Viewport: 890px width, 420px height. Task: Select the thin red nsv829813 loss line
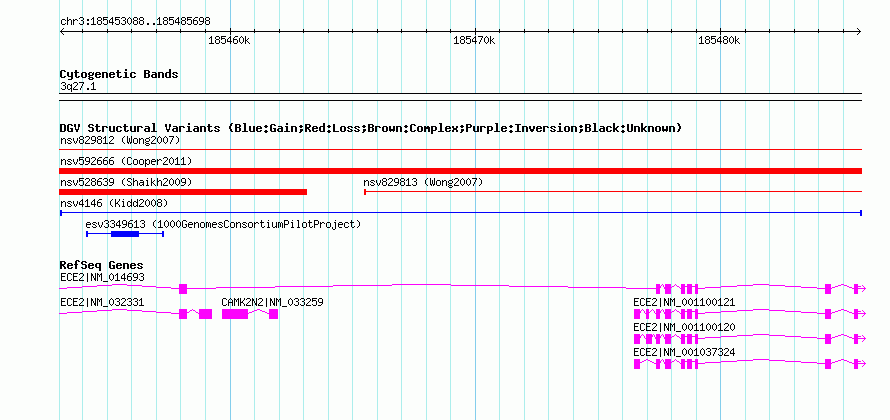click(x=613, y=192)
